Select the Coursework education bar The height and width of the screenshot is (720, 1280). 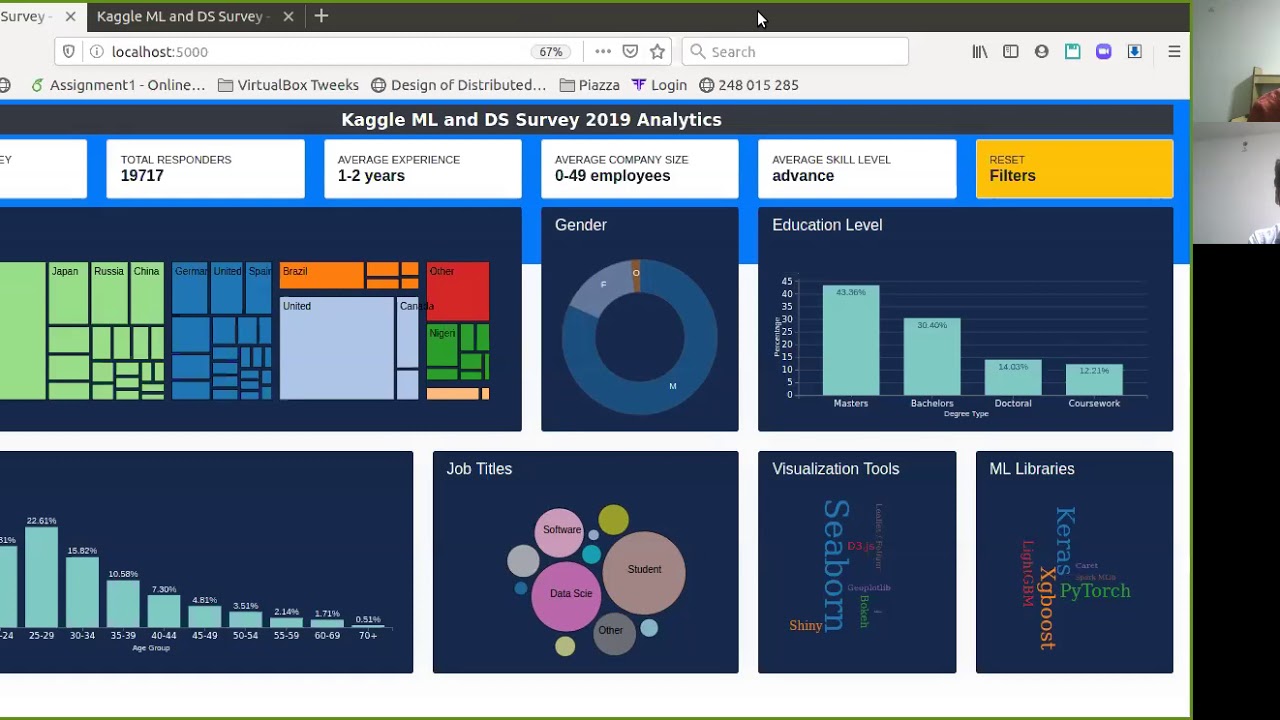click(x=1094, y=379)
